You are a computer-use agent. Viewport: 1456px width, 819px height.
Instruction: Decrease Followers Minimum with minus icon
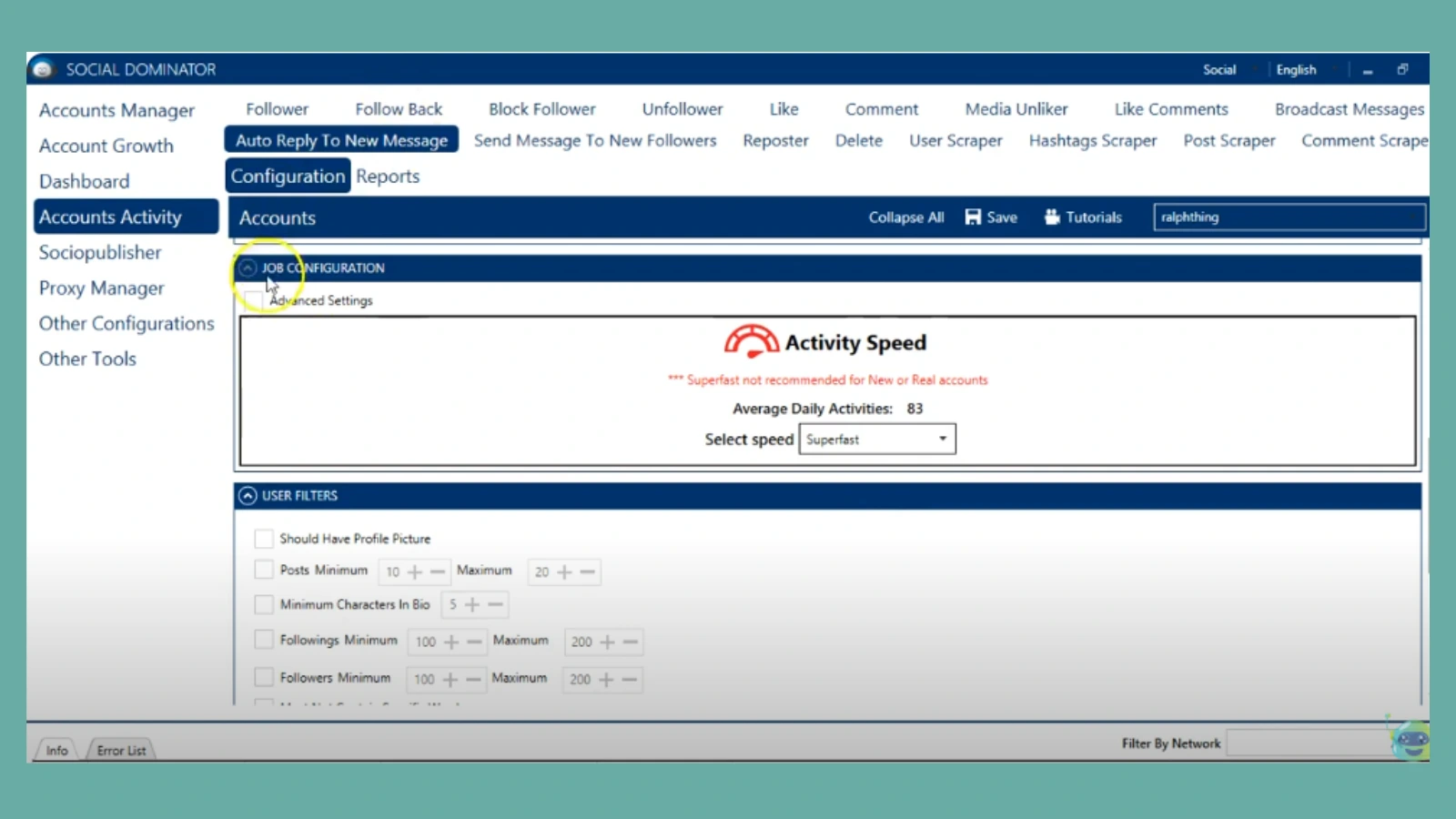point(472,679)
